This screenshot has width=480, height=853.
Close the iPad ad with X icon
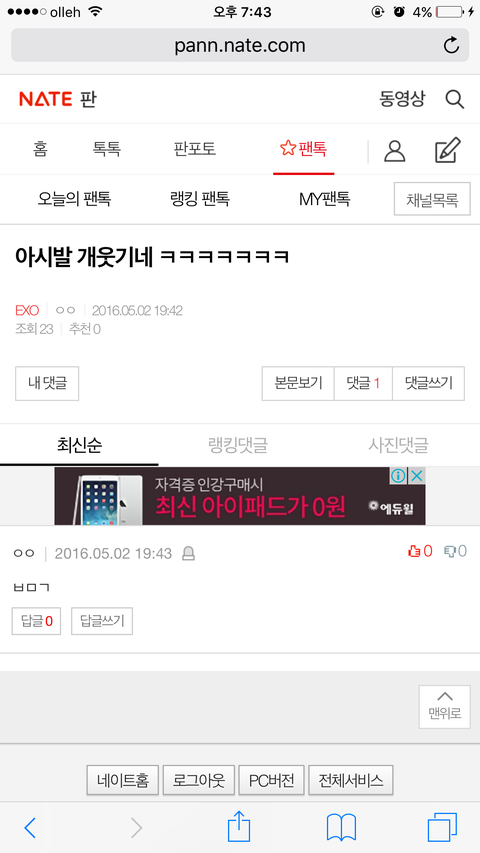[x=416, y=476]
